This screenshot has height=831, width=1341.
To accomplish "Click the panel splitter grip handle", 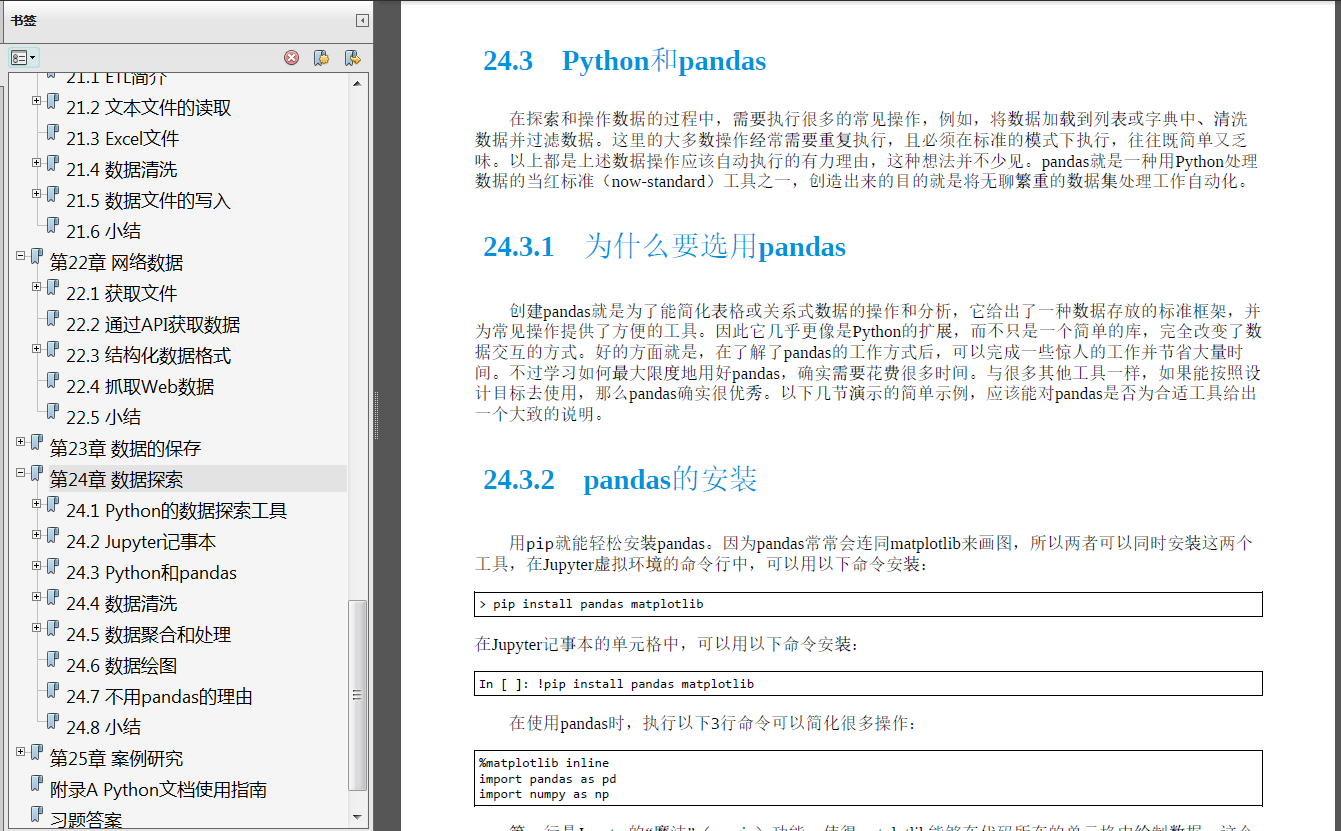I will 377,415.
